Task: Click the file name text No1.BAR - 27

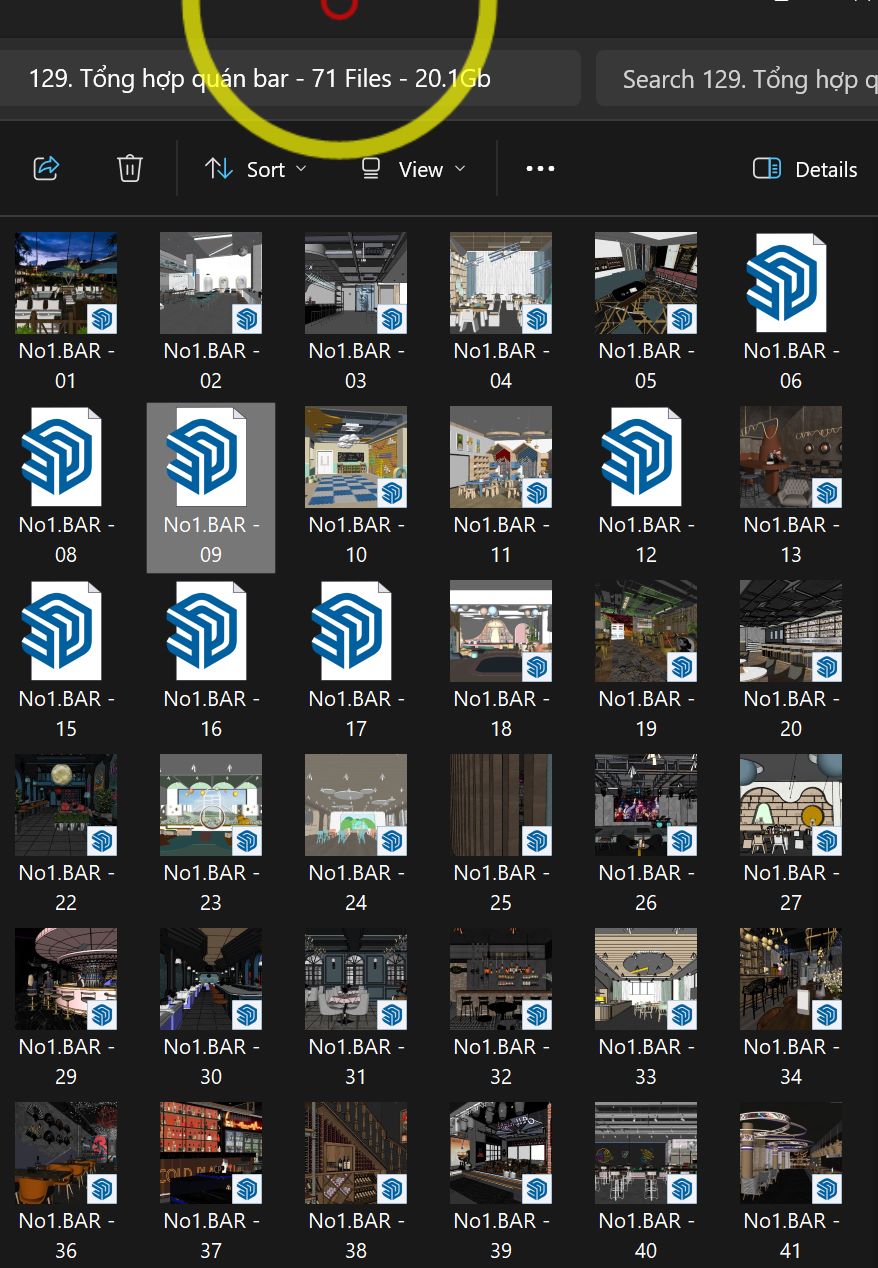Action: [791, 888]
